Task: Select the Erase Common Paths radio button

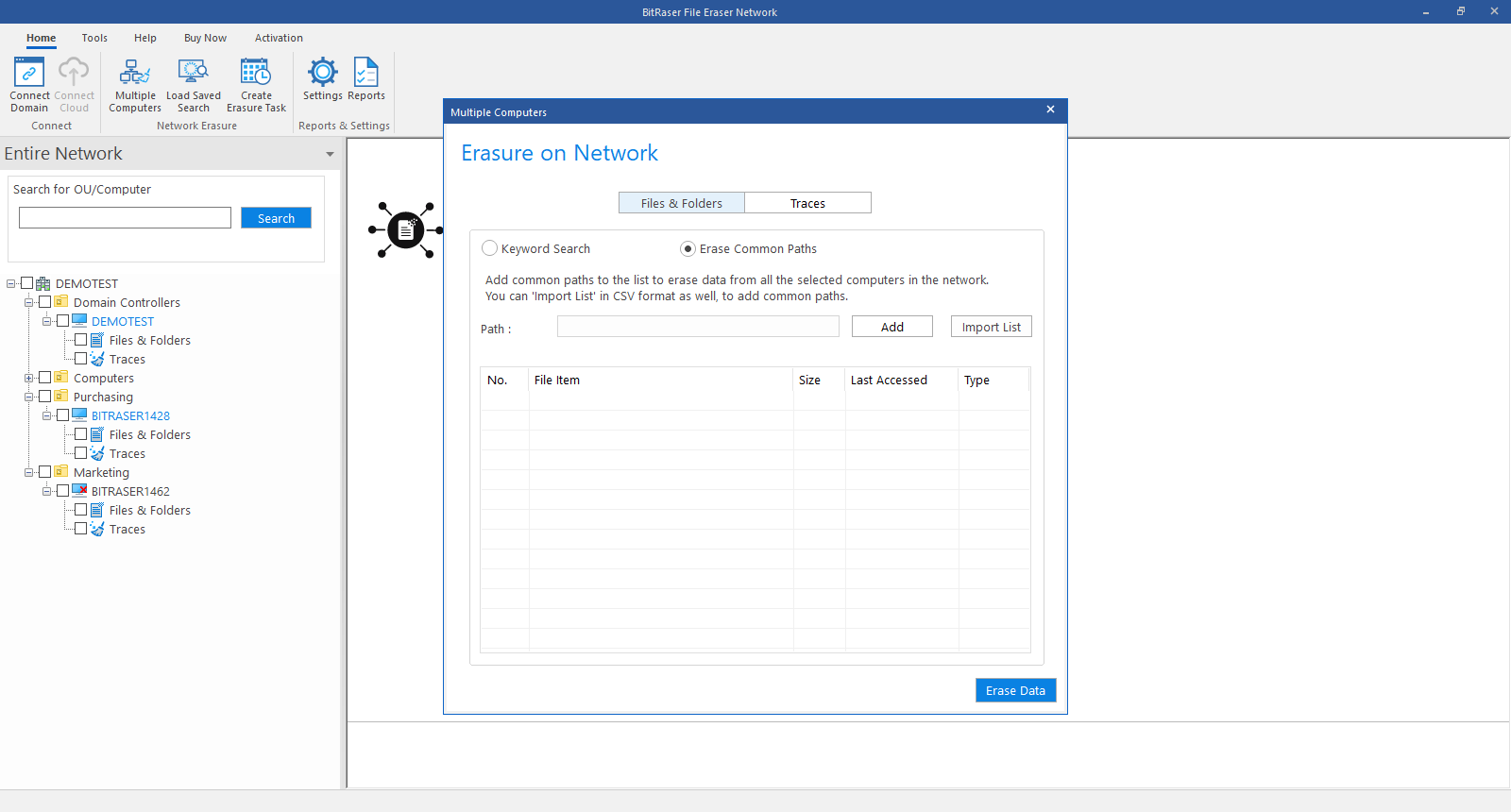Action: 688,248
